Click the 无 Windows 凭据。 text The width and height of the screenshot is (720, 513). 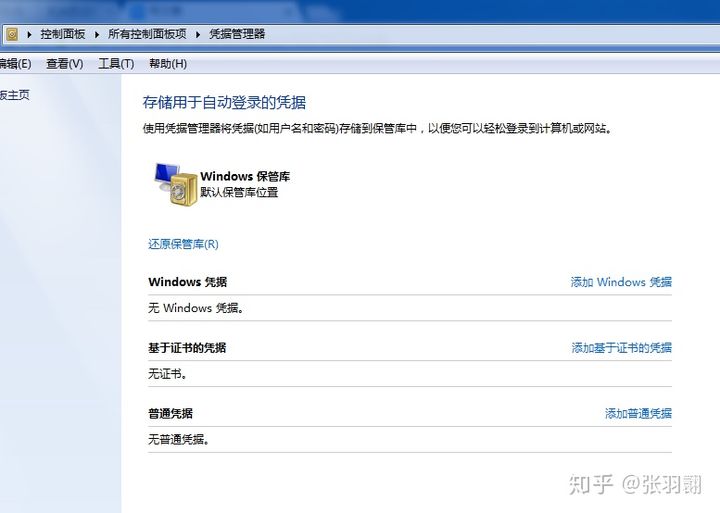coord(196,308)
